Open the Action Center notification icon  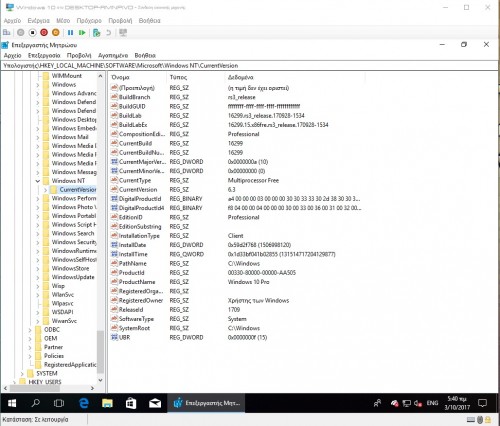coord(482,403)
